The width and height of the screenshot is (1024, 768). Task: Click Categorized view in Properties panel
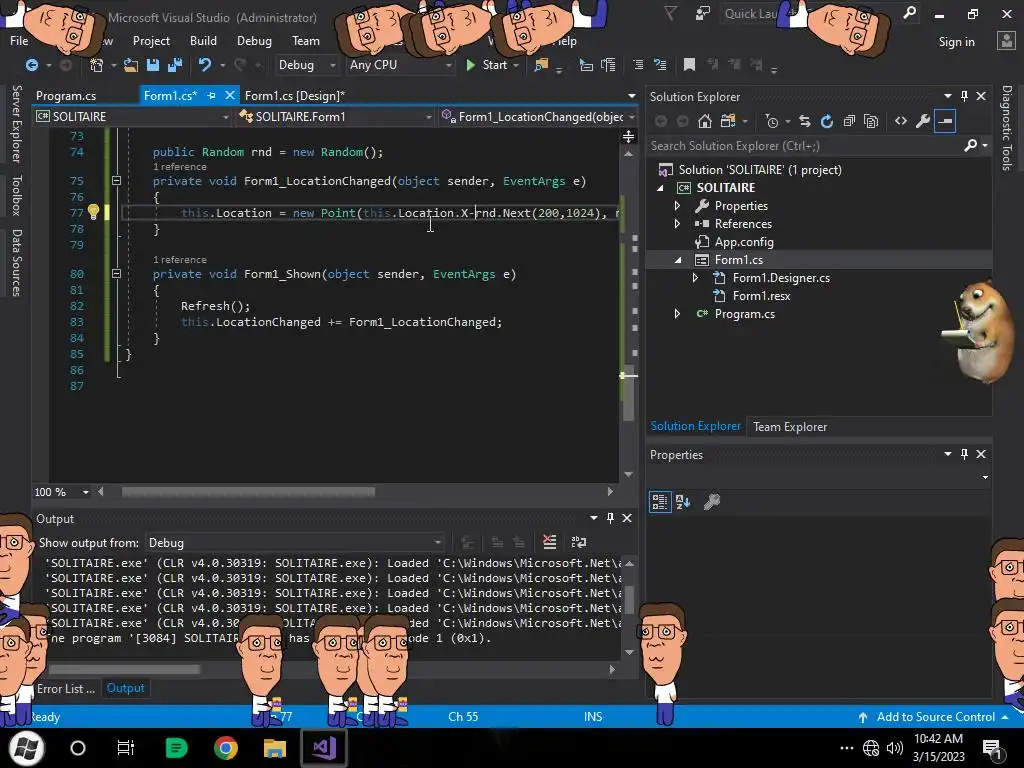pyautogui.click(x=660, y=502)
